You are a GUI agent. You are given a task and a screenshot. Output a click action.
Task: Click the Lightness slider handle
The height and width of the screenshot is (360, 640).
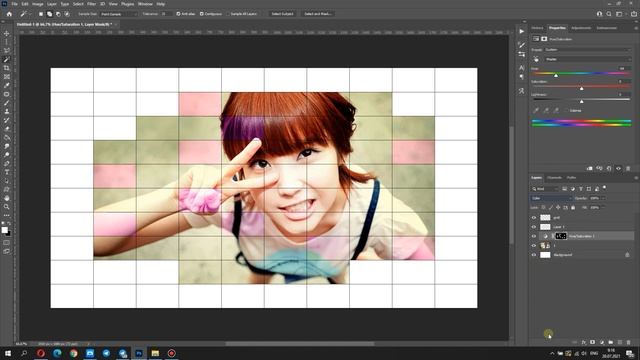(x=582, y=101)
